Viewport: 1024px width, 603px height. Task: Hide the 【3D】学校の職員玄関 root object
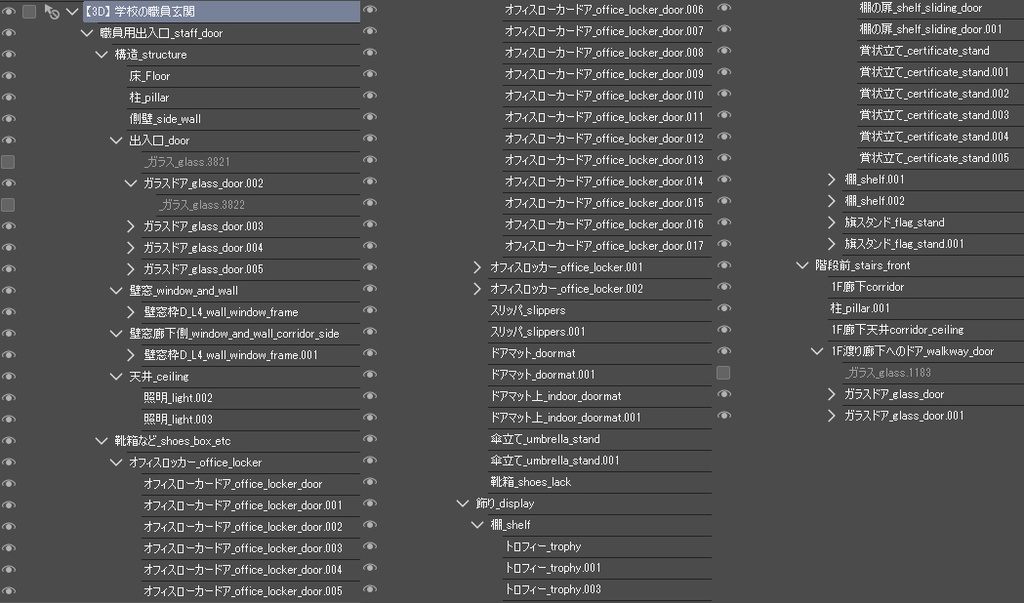pos(8,11)
